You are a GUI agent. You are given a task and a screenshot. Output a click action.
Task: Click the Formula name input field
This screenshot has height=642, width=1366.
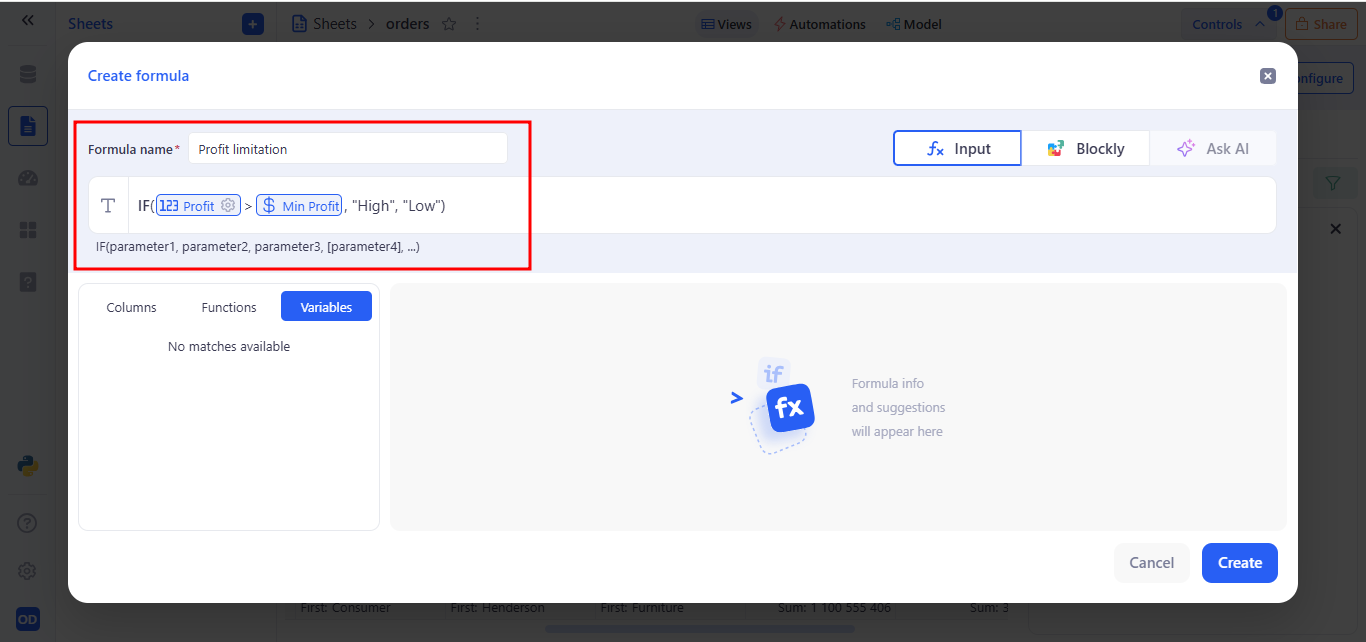[347, 149]
